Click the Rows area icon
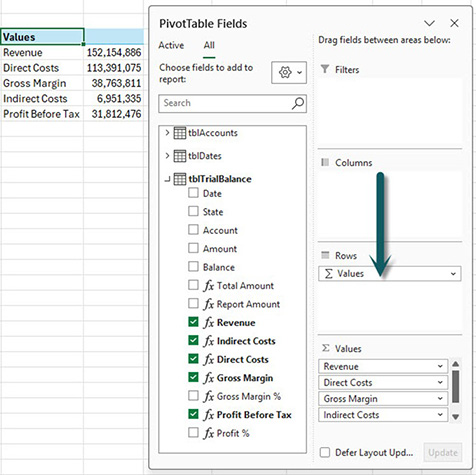This screenshot has width=476, height=475. 325,255
